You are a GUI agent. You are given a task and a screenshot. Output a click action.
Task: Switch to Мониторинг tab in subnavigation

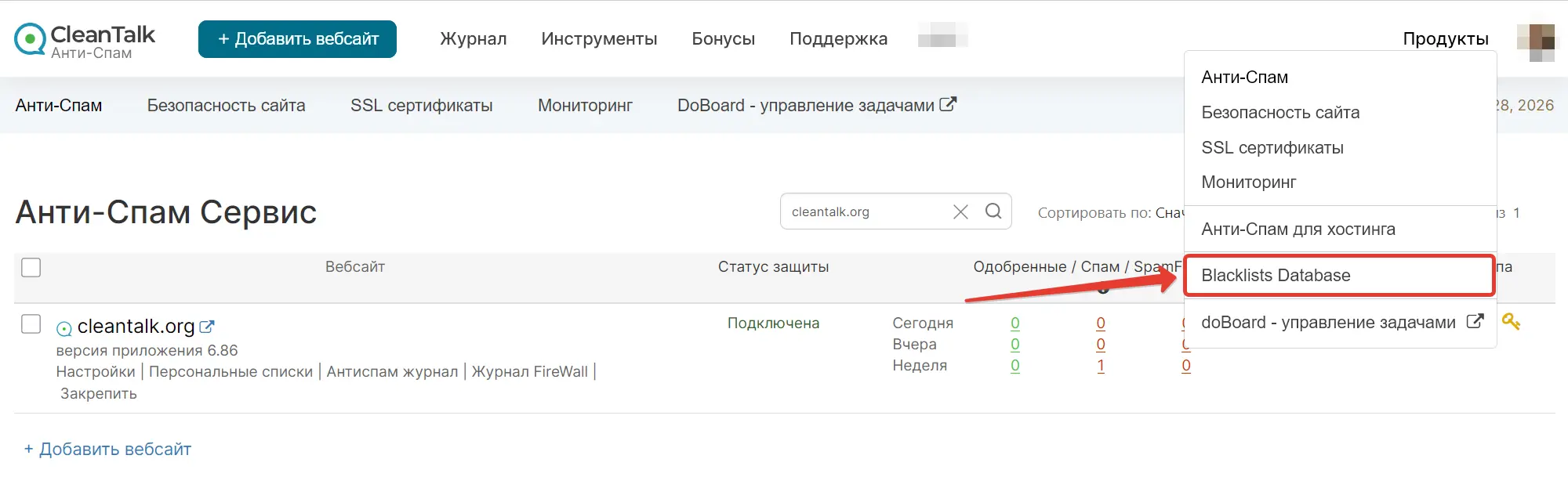point(585,106)
